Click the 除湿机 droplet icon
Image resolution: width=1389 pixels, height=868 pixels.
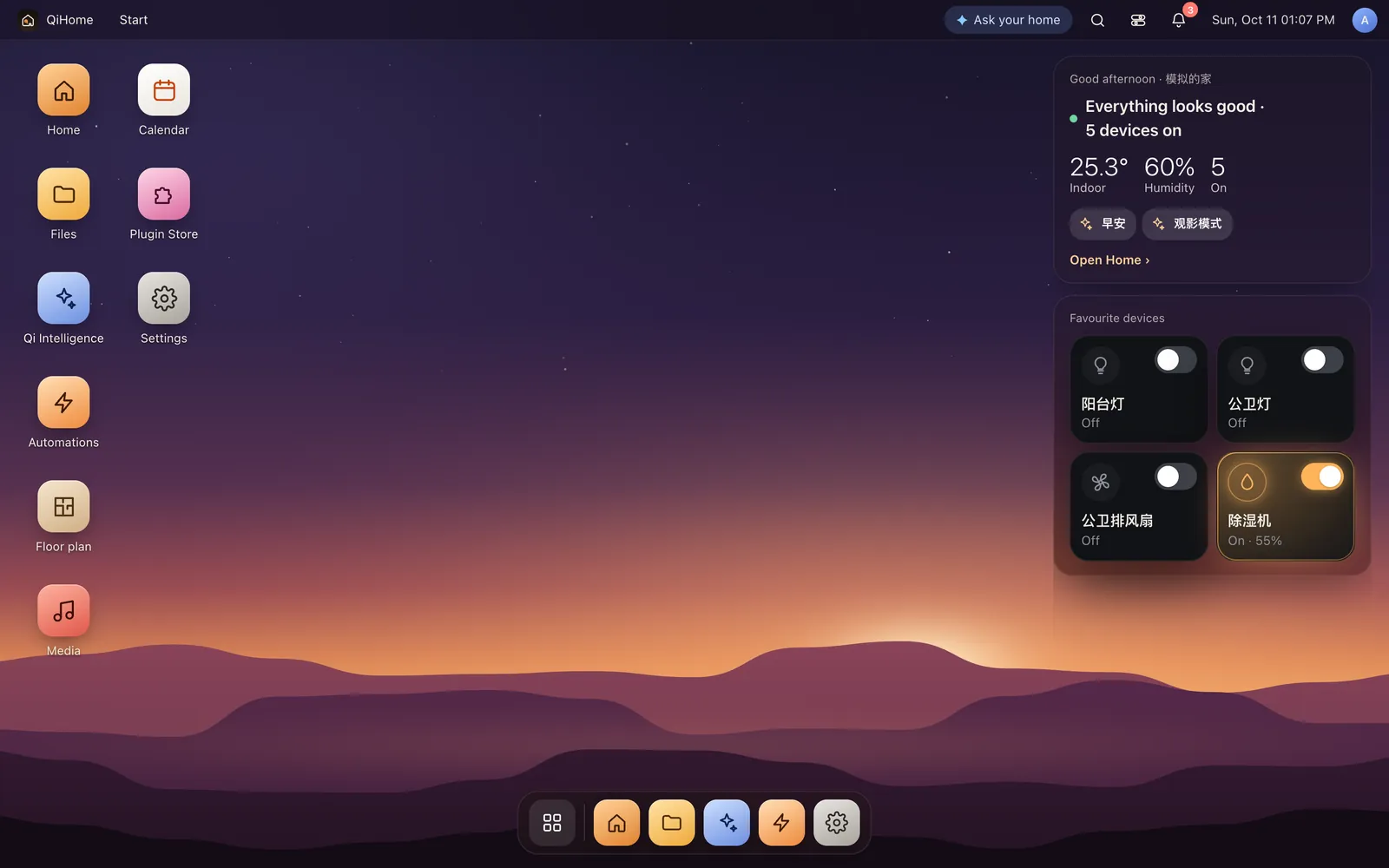tap(1247, 482)
